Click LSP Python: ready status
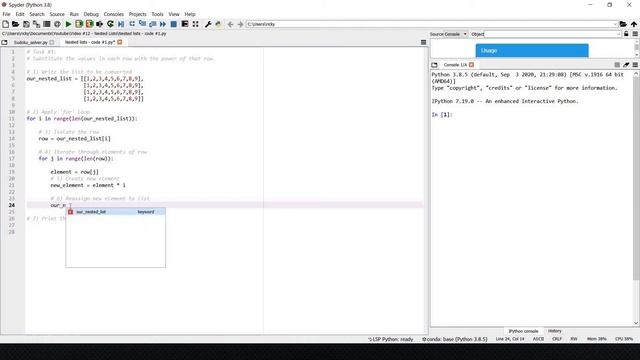The image size is (640, 360). click(391, 339)
